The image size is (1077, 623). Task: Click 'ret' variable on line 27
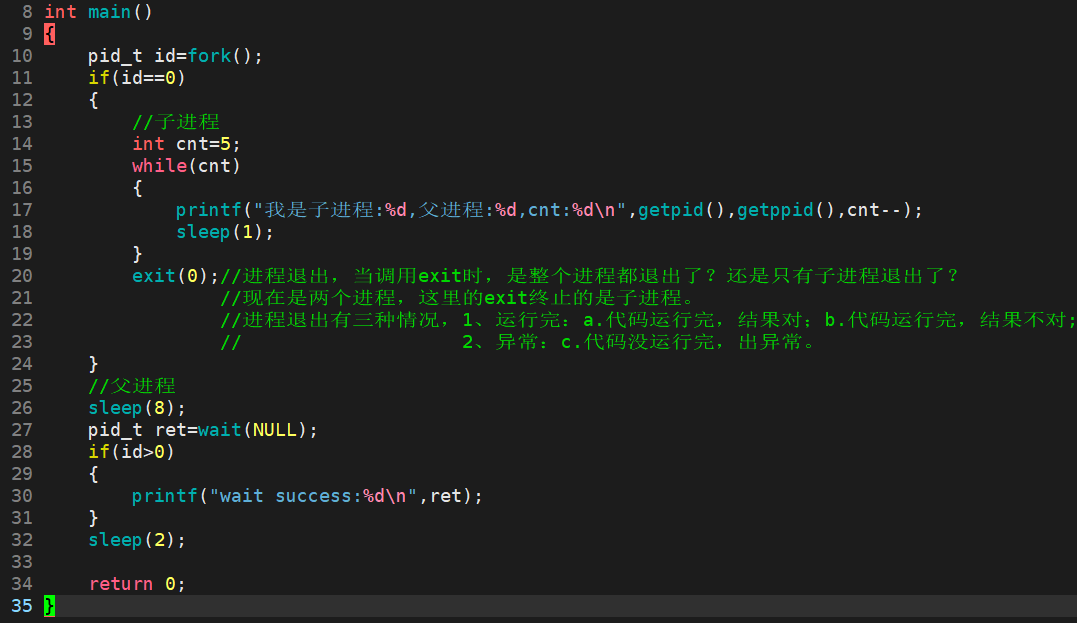171,430
